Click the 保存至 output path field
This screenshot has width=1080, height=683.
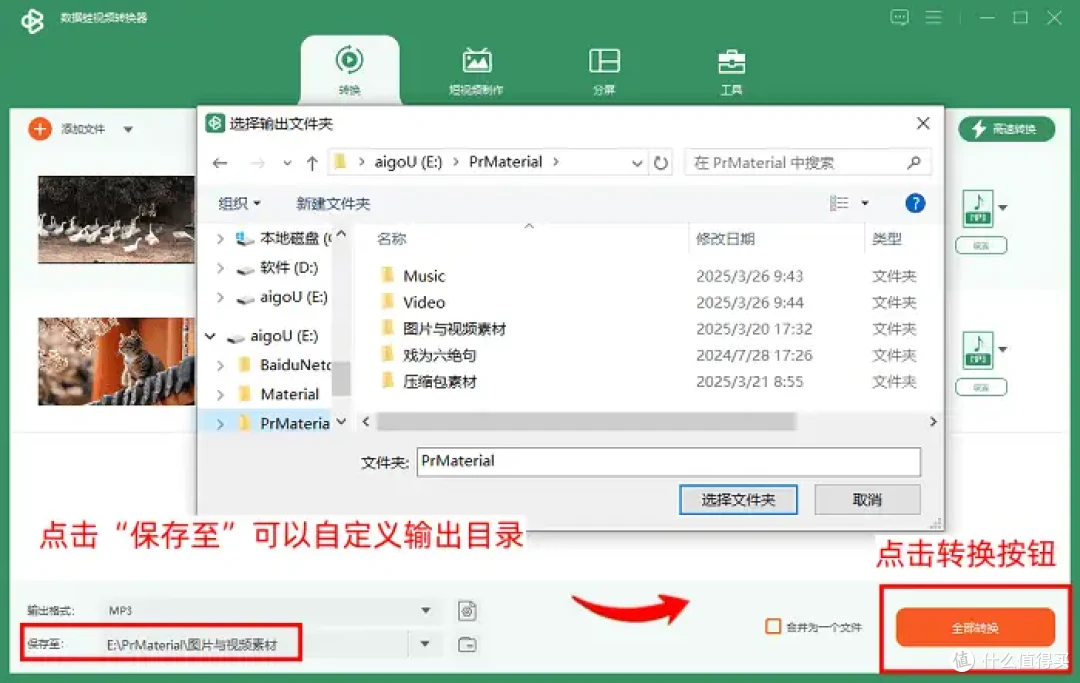click(255, 644)
